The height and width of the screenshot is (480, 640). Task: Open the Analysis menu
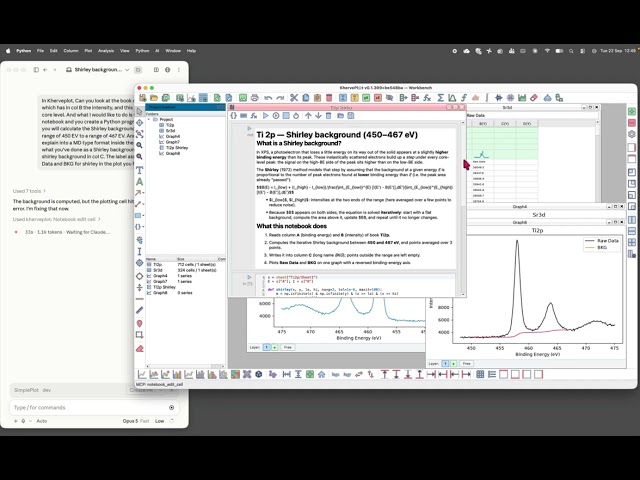[x=106, y=51]
